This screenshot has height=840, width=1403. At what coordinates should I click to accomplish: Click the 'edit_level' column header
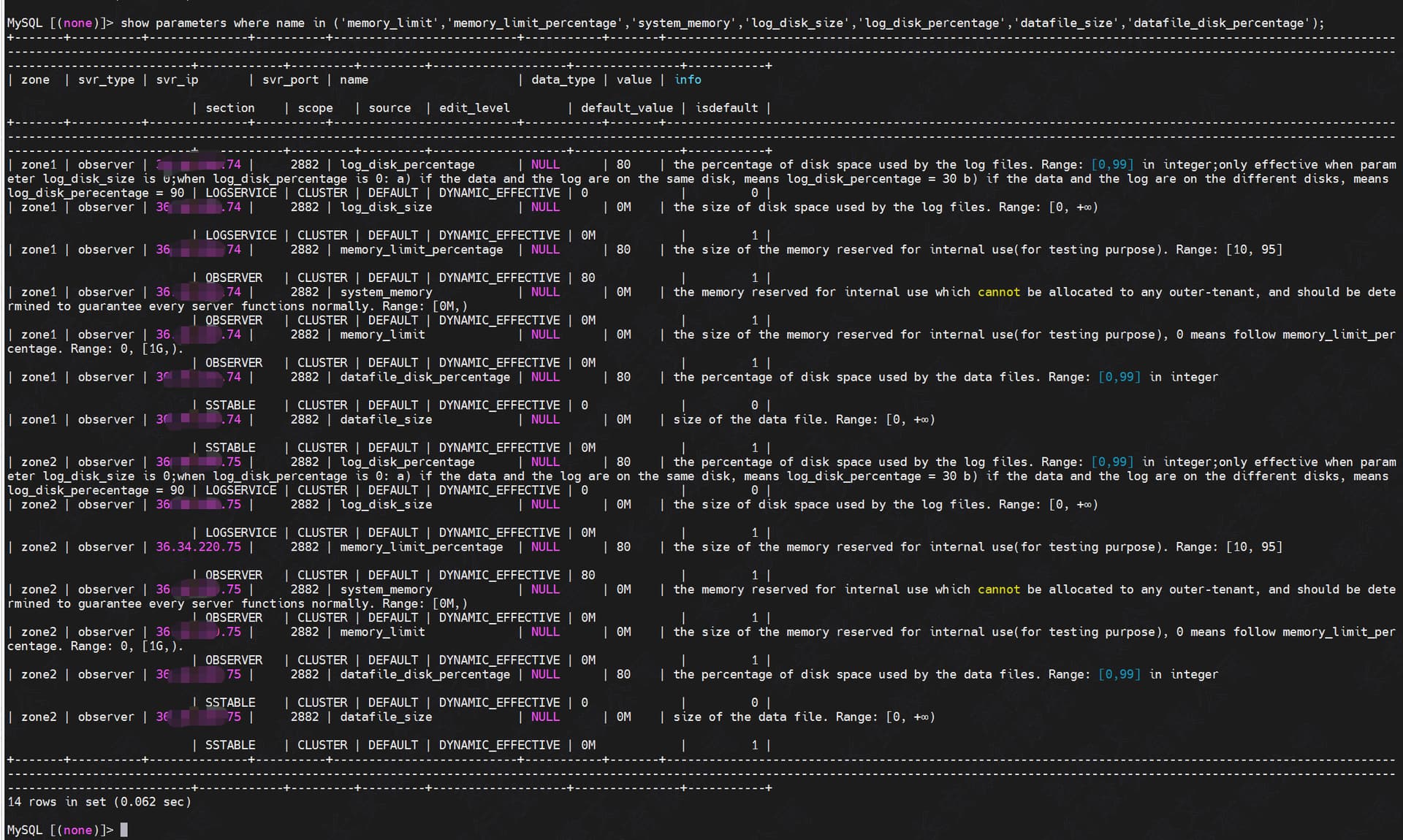tap(474, 108)
